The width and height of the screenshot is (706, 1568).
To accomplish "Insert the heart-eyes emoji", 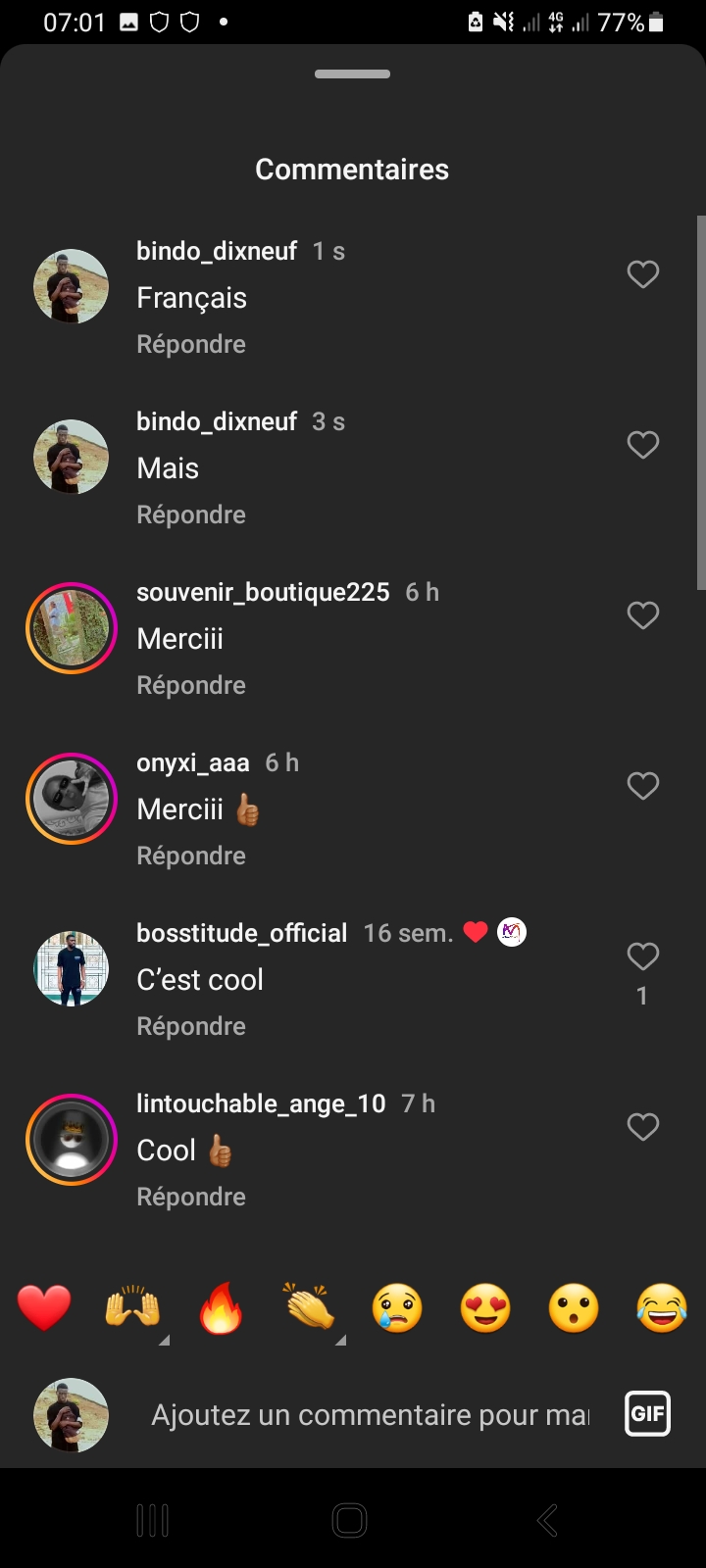I will (485, 1308).
